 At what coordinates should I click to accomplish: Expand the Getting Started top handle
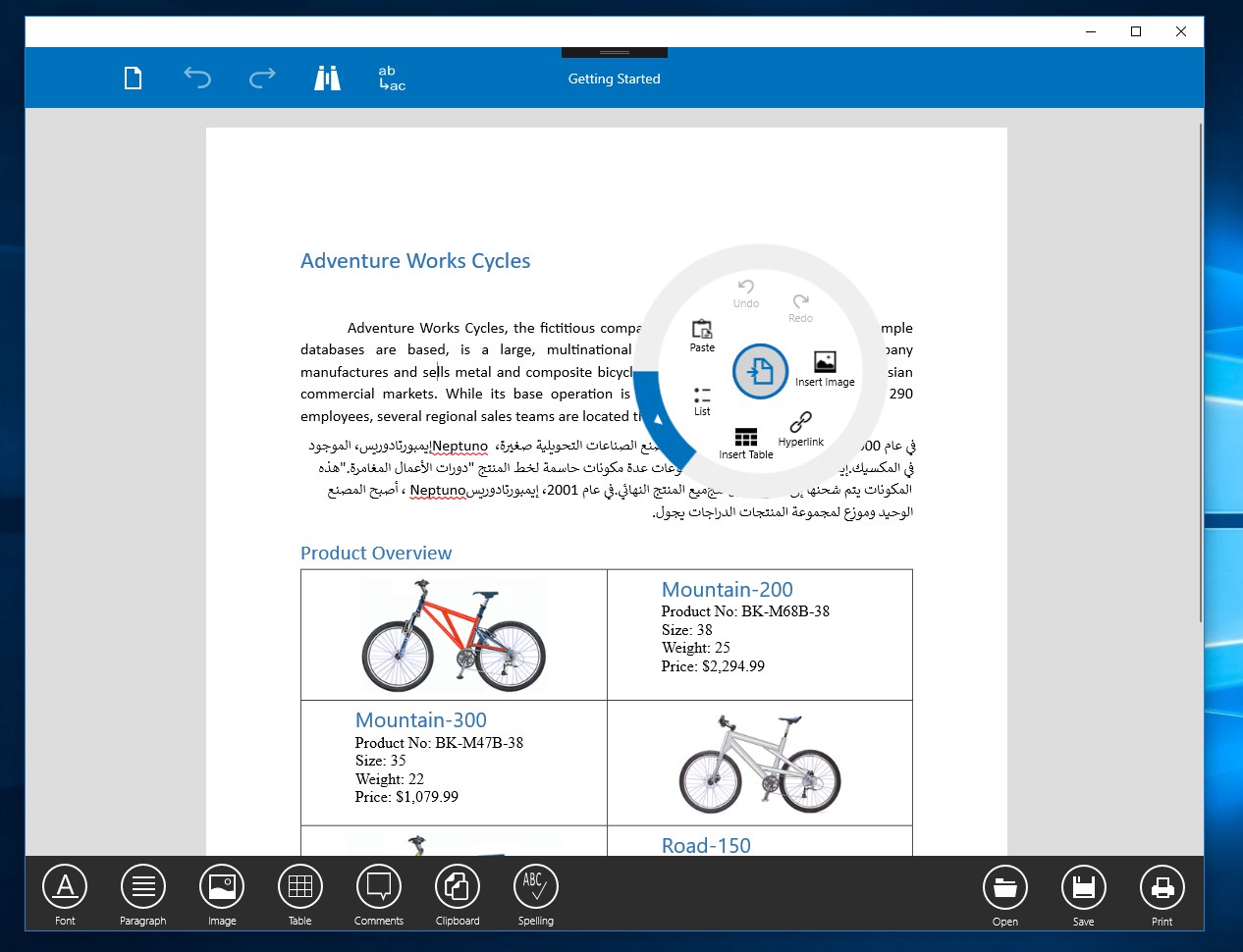tap(615, 52)
